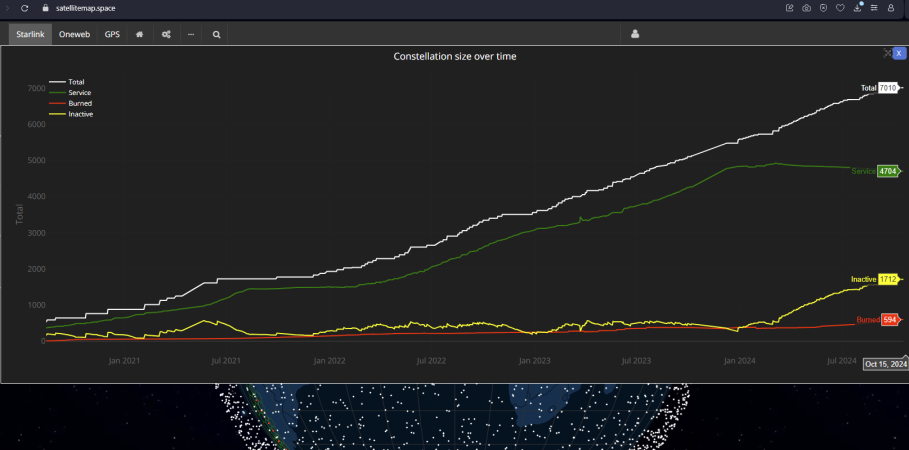Click the Home icon in site toolbar
The height and width of the screenshot is (450, 909).
tap(140, 34)
